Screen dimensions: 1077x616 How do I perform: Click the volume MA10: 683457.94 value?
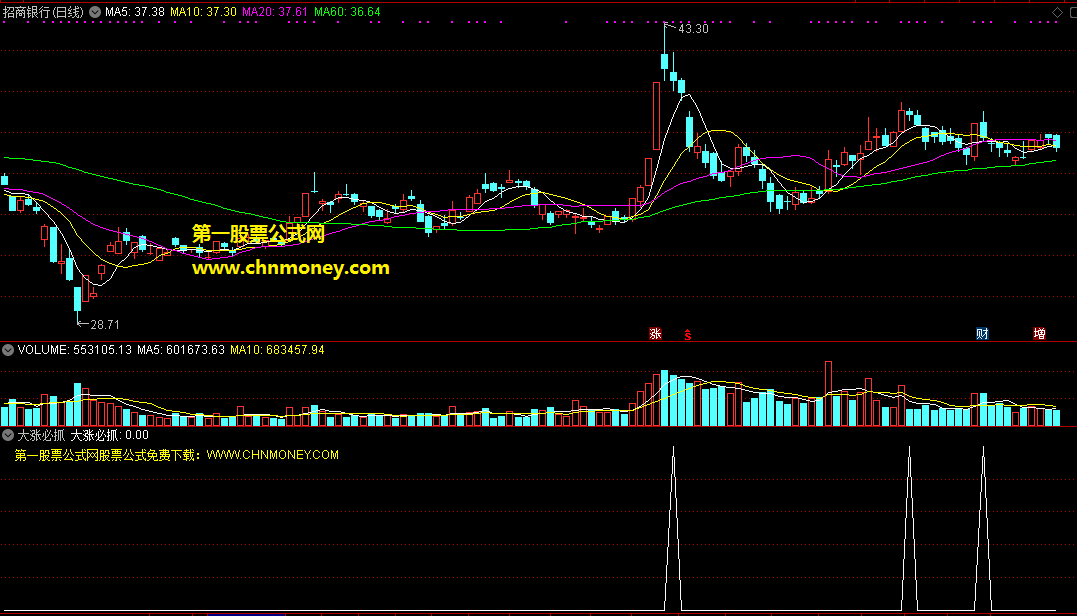(x=277, y=350)
